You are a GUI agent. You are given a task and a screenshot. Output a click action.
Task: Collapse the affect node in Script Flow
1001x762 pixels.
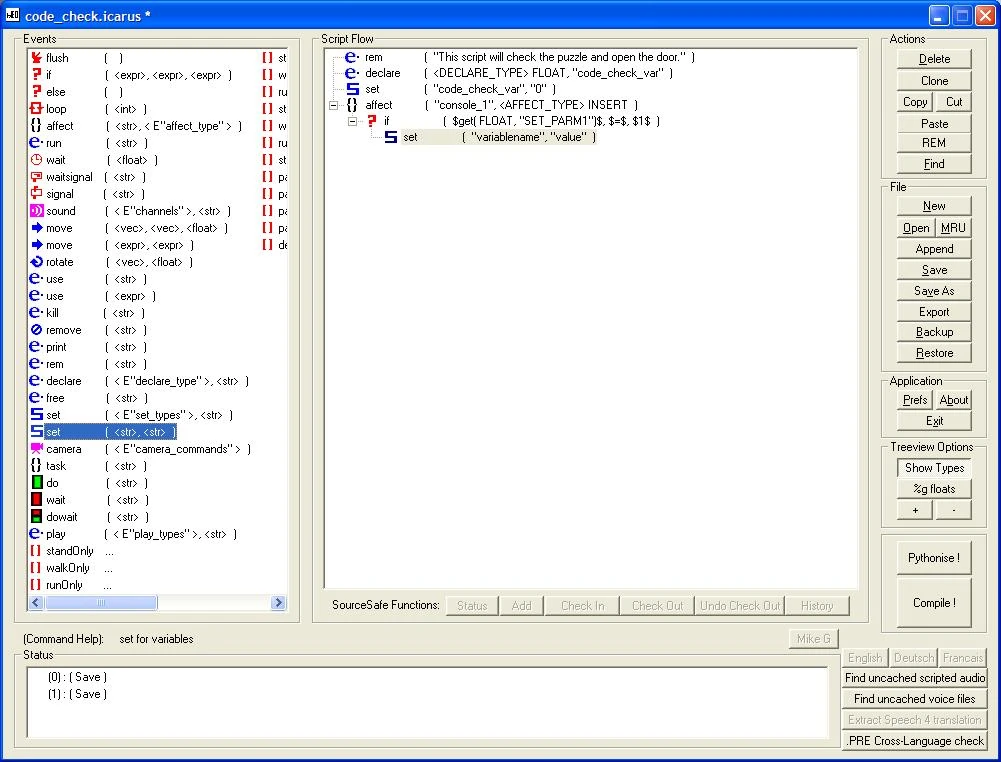click(334, 105)
